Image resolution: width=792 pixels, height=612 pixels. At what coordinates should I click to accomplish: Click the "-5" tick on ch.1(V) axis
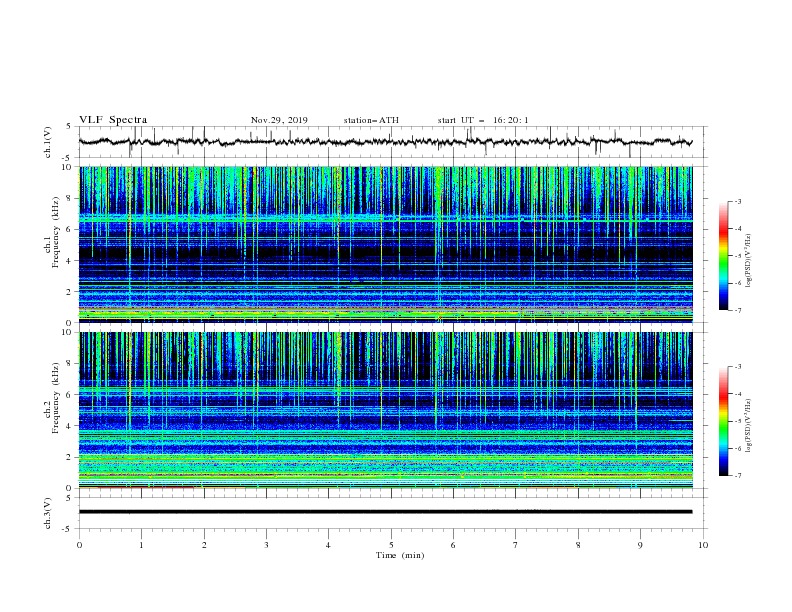(68, 158)
